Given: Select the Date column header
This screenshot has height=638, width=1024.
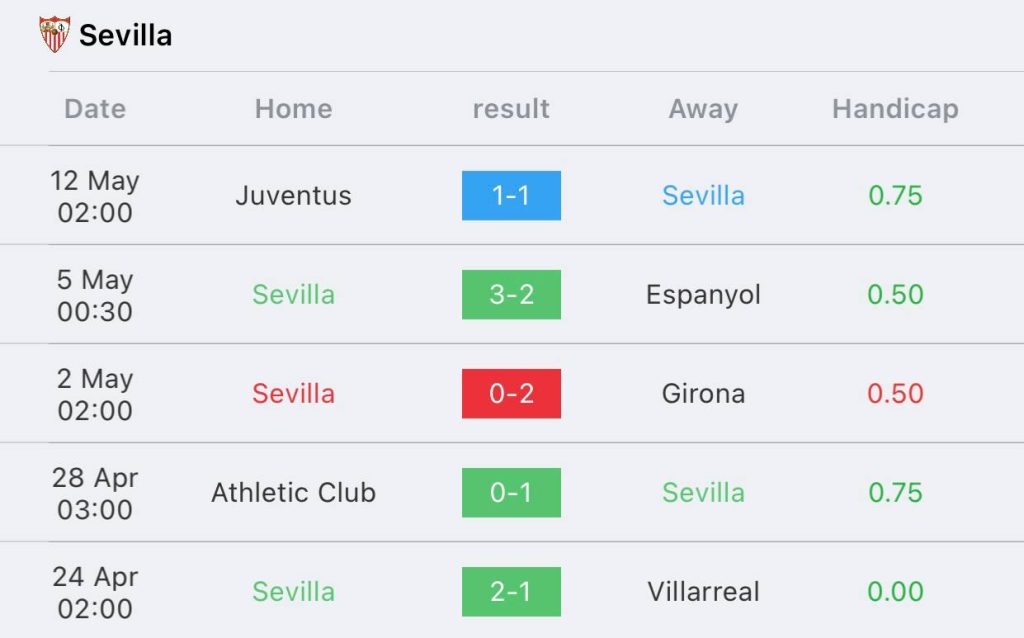Looking at the screenshot, I should (95, 108).
